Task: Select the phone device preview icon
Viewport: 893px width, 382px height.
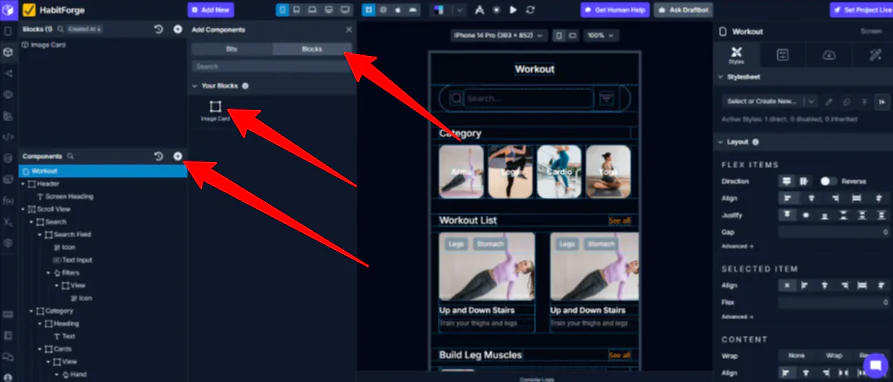Action: (282, 10)
